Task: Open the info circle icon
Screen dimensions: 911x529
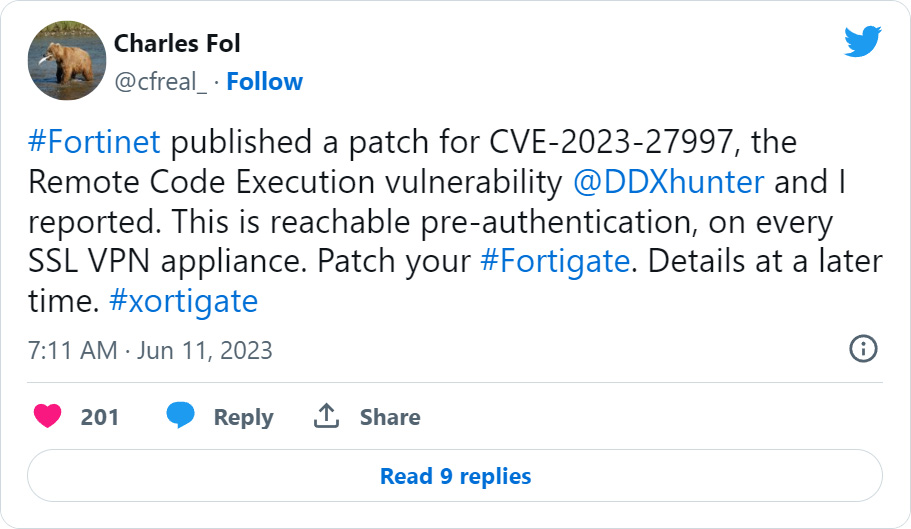Action: tap(862, 348)
